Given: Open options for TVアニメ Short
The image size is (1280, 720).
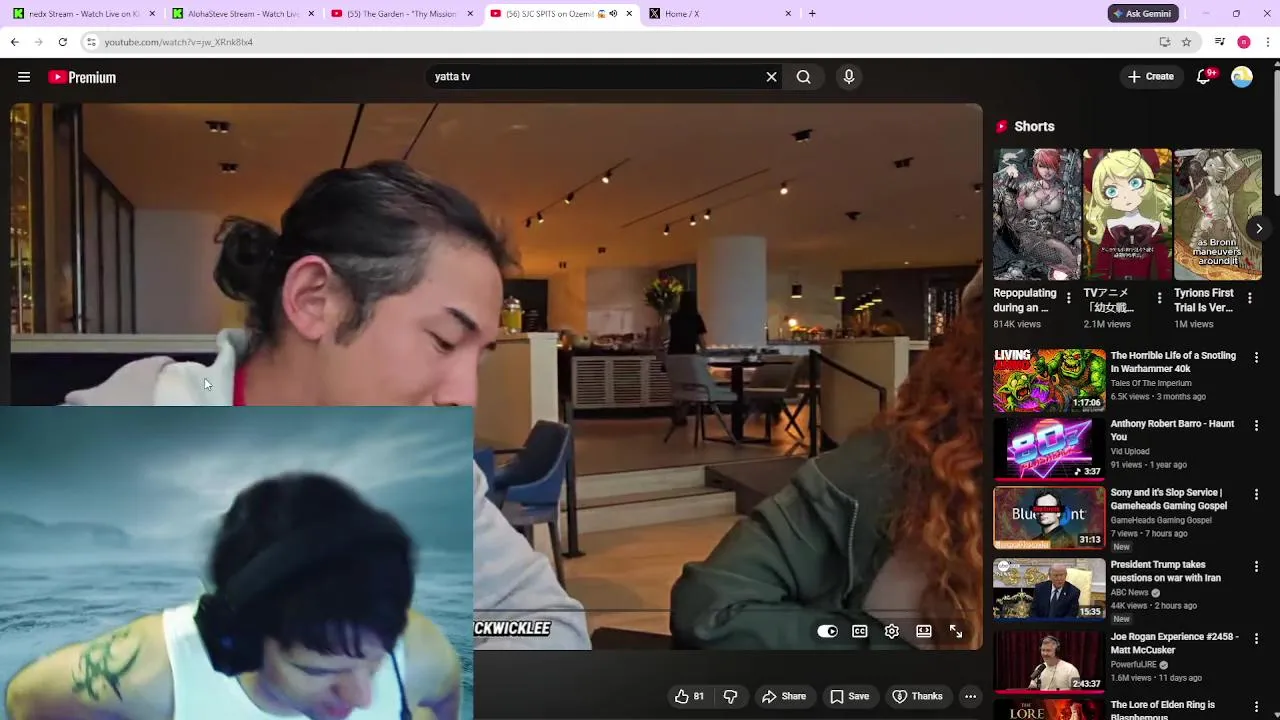Looking at the screenshot, I should click(x=1159, y=298).
